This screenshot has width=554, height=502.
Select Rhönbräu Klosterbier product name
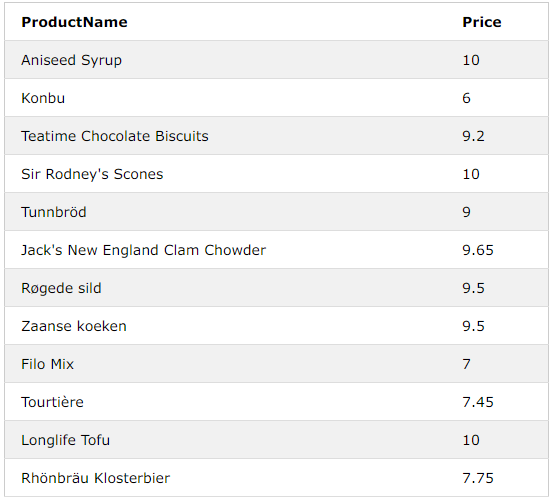click(x=95, y=478)
